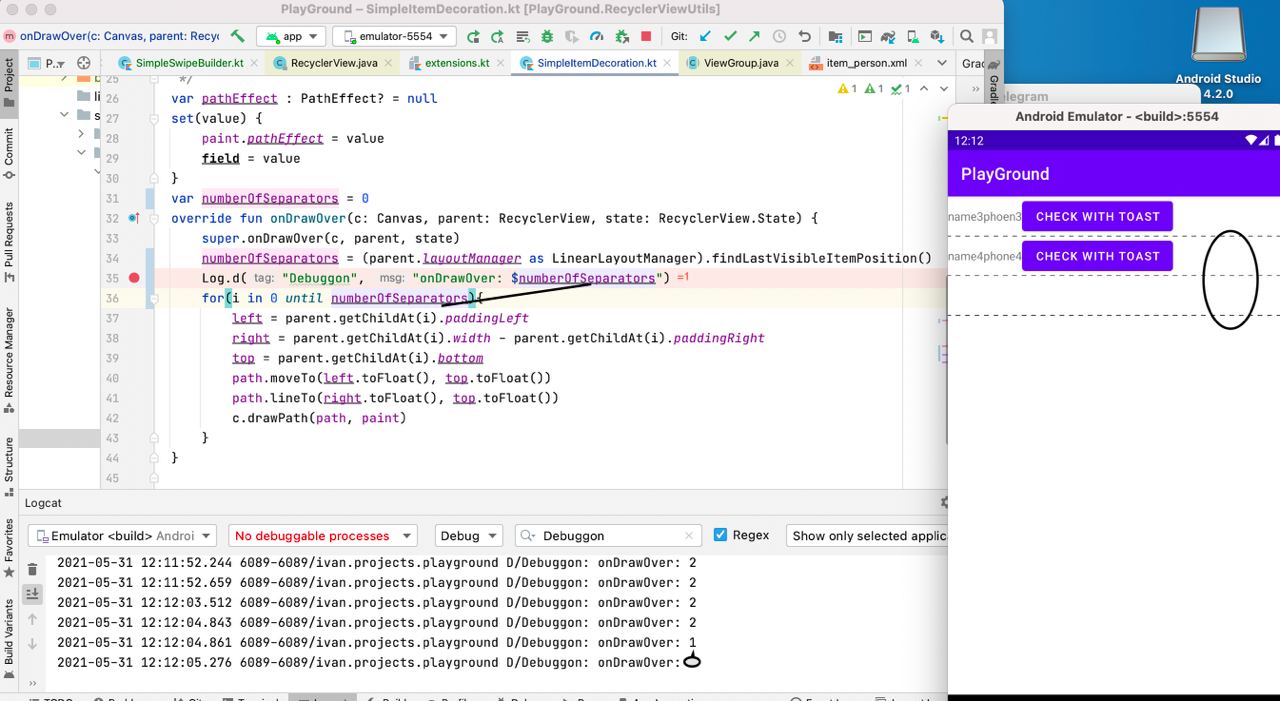Toggle scroll-to-end button in Logcat
The width and height of the screenshot is (1280, 701).
pos(32,594)
